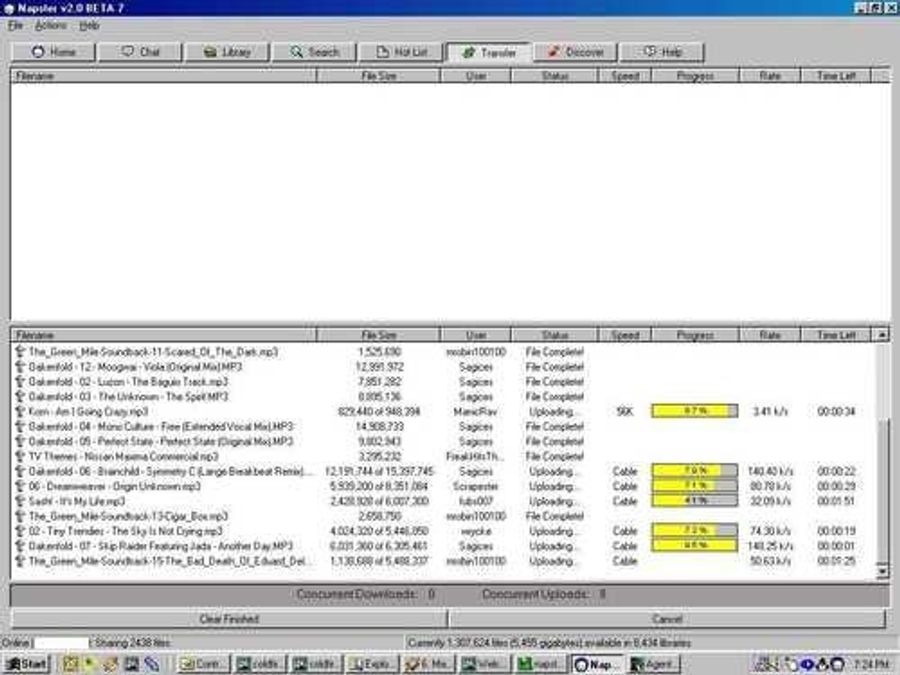Click progress bar for 02 - Tiny Trendies upload
The height and width of the screenshot is (675, 900).
695,530
